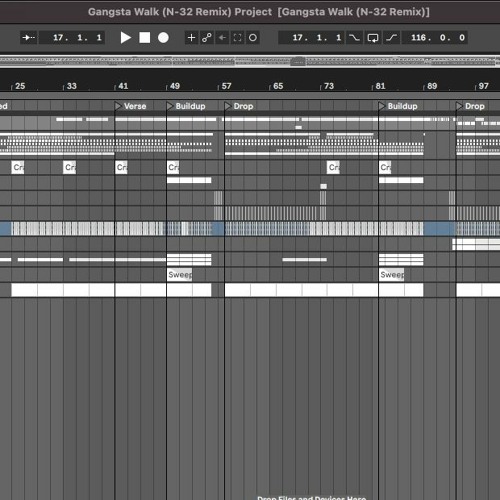Image resolution: width=500 pixels, height=500 pixels.
Task: Start playback with the Play button
Action: pyautogui.click(x=125, y=38)
